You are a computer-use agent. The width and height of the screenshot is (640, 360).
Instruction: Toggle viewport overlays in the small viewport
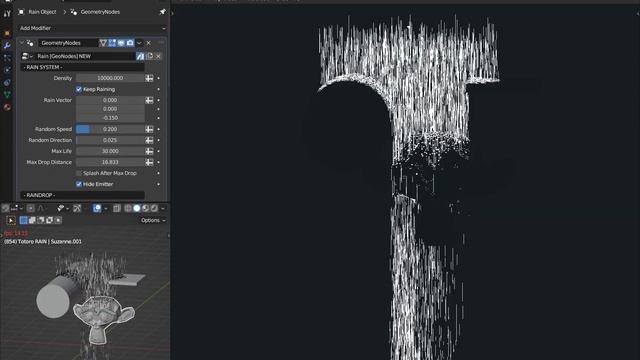point(97,208)
